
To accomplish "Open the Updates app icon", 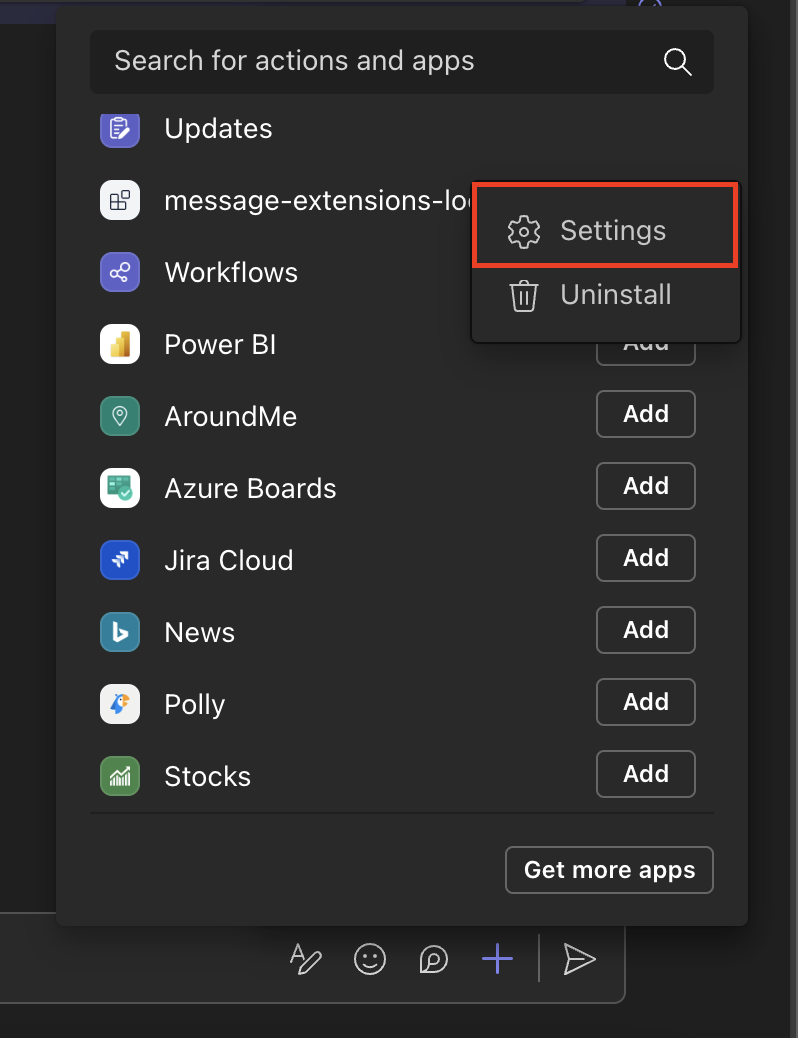I will [120, 129].
